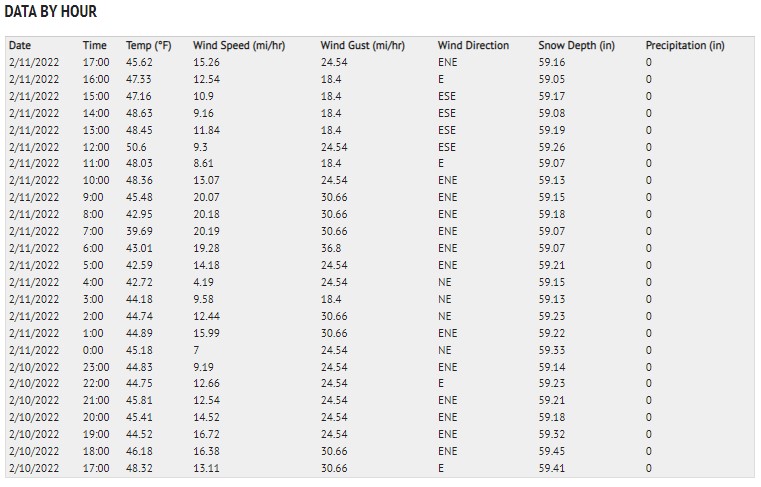This screenshot has height=487, width=761.
Task: Click the Date column header
Action: coord(20,46)
